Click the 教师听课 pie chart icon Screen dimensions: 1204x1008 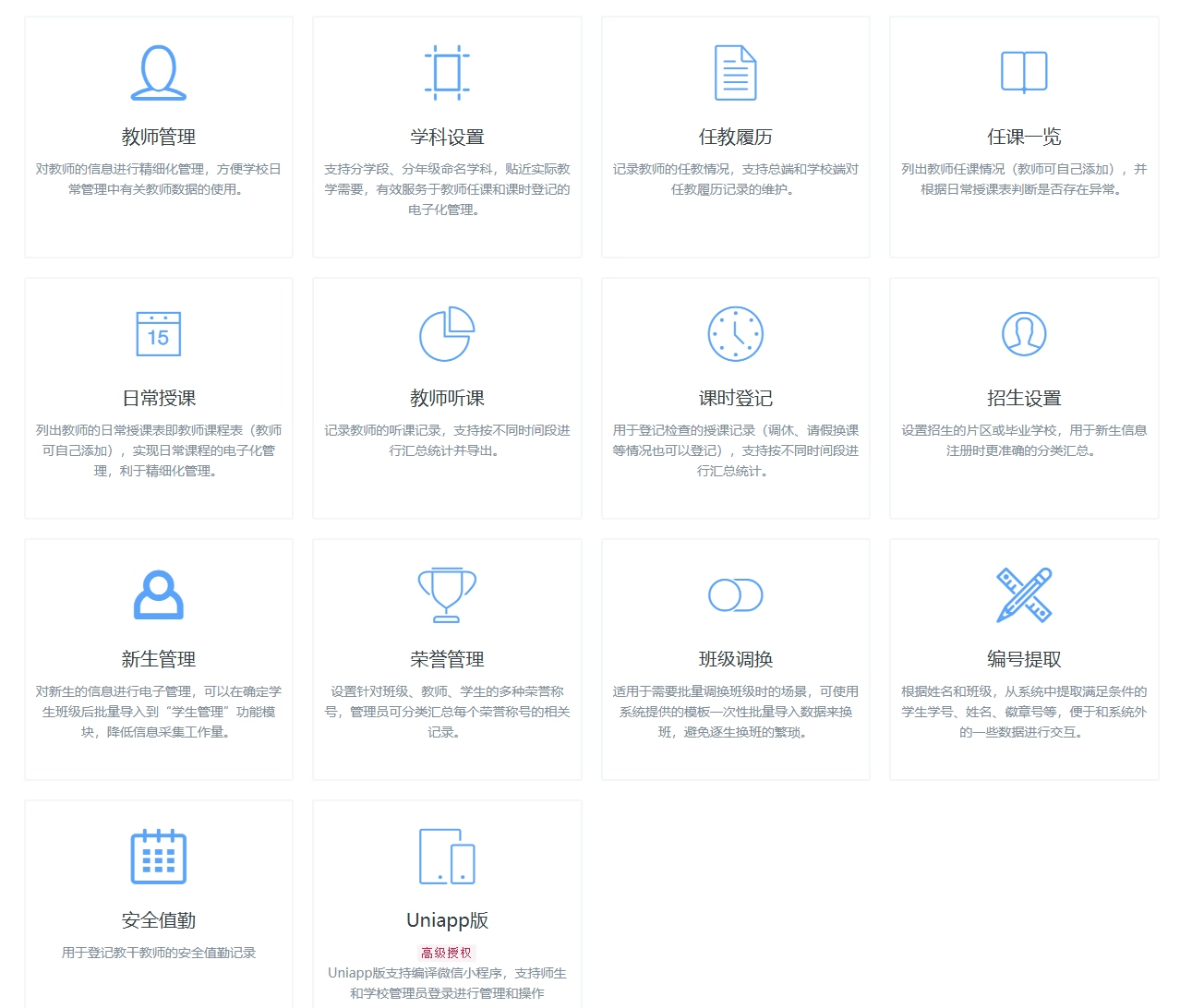447,333
